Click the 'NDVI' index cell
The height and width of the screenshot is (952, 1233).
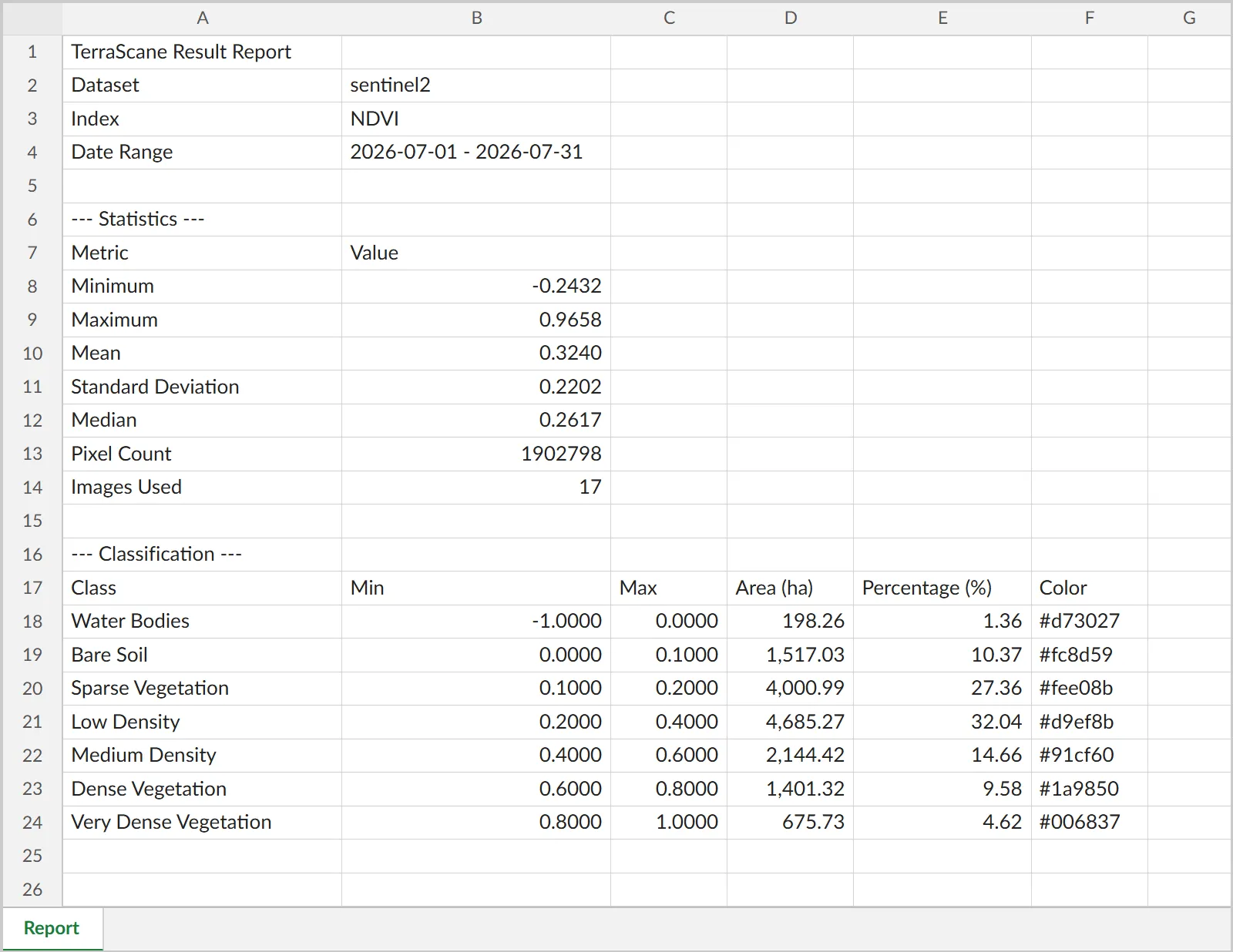pos(476,119)
